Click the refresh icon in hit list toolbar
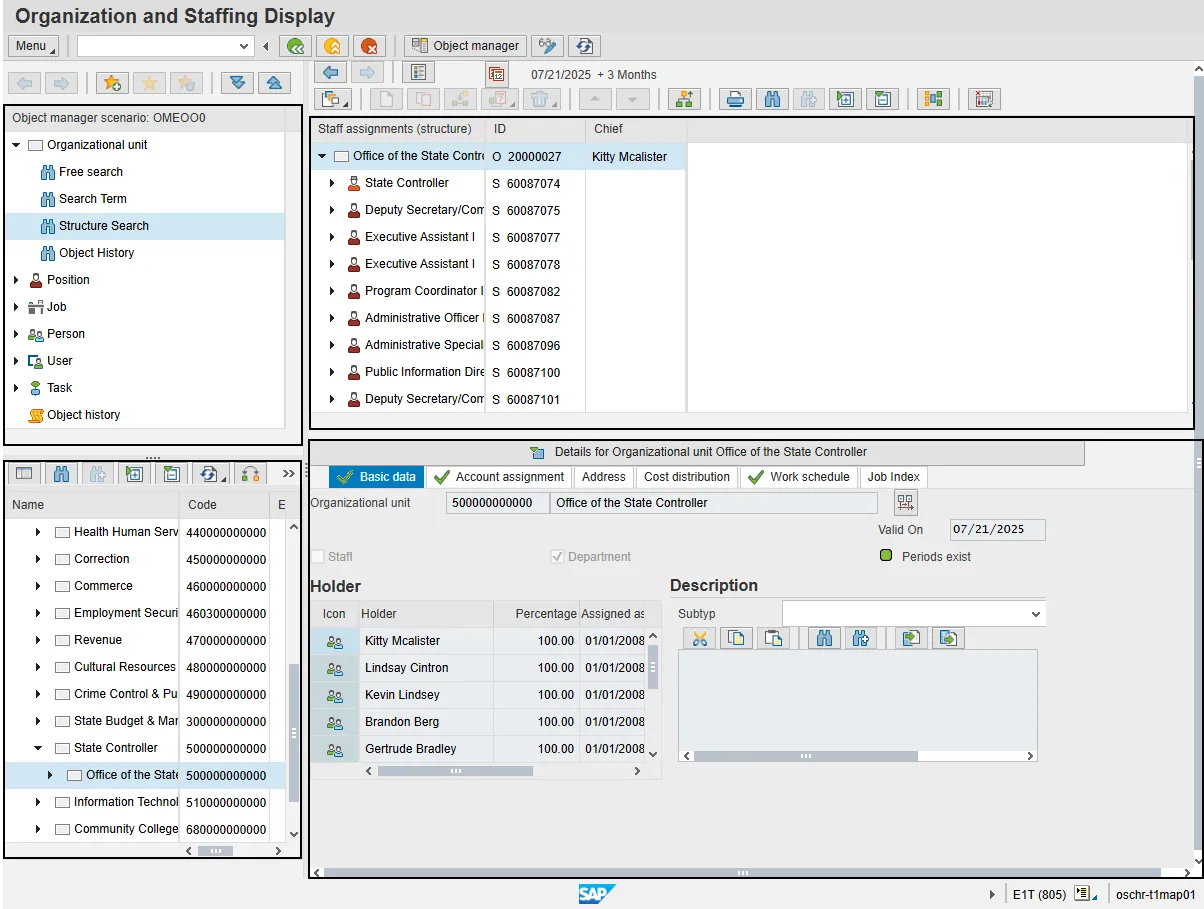The width and height of the screenshot is (1204, 909). pos(208,474)
